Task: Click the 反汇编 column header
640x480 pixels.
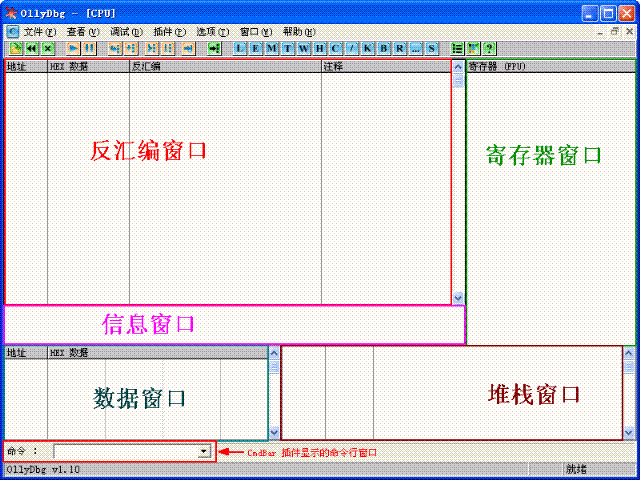Action: 225,67
